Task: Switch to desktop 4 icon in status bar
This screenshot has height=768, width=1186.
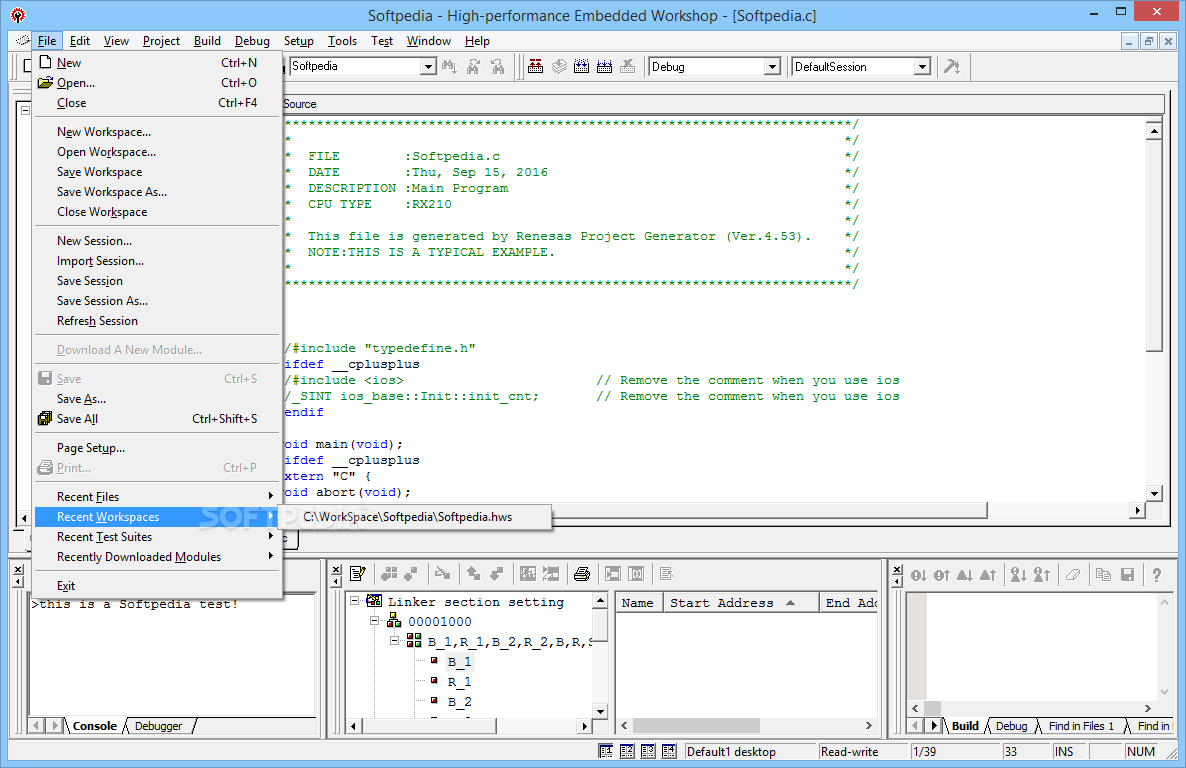Action: coord(669,752)
